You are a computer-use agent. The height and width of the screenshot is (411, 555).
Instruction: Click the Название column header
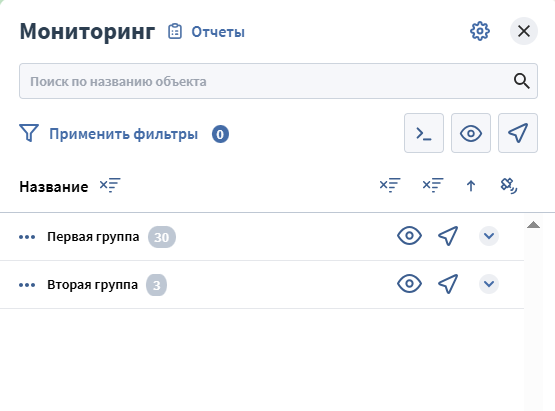pos(54,187)
